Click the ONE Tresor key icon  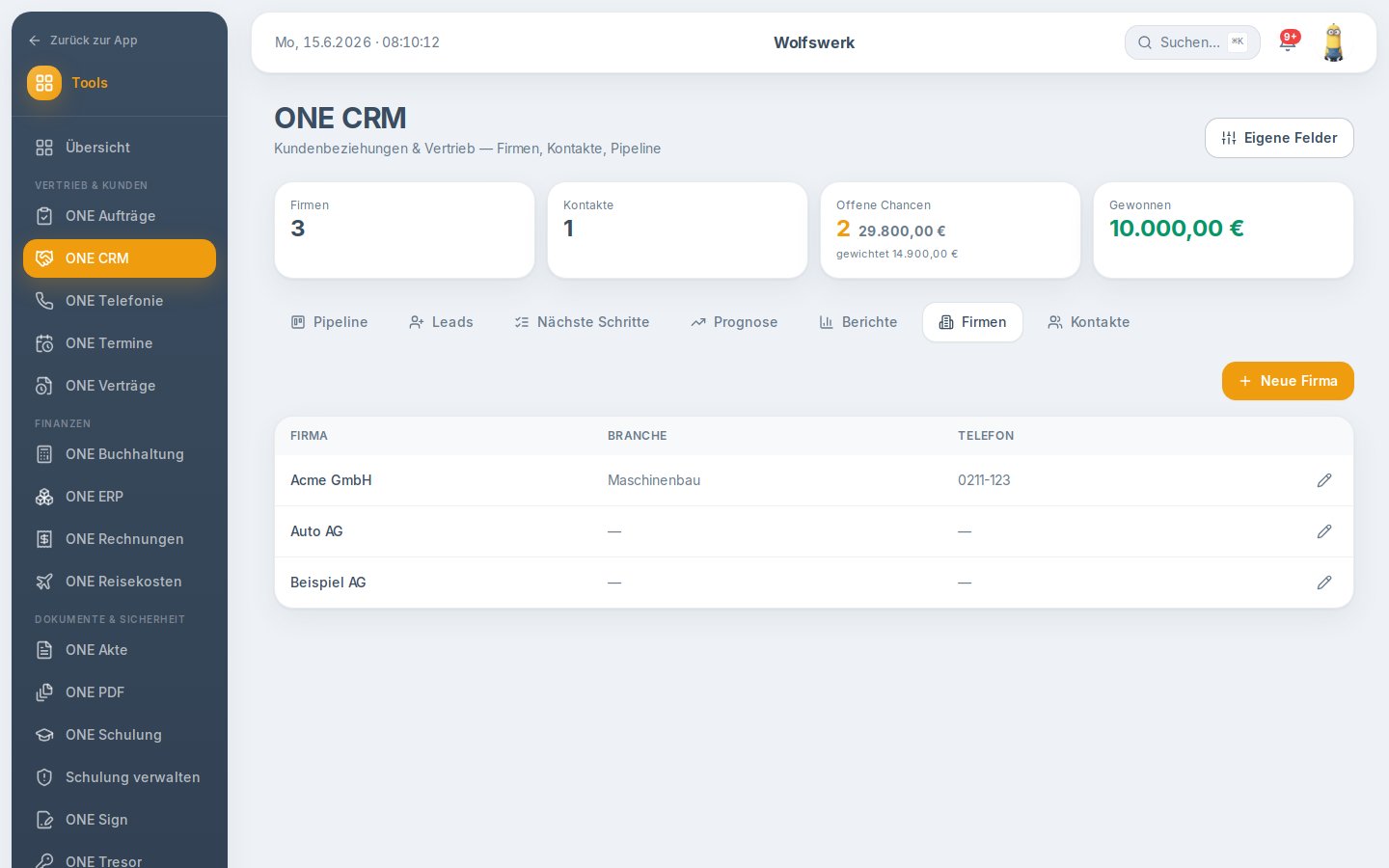[44, 860]
